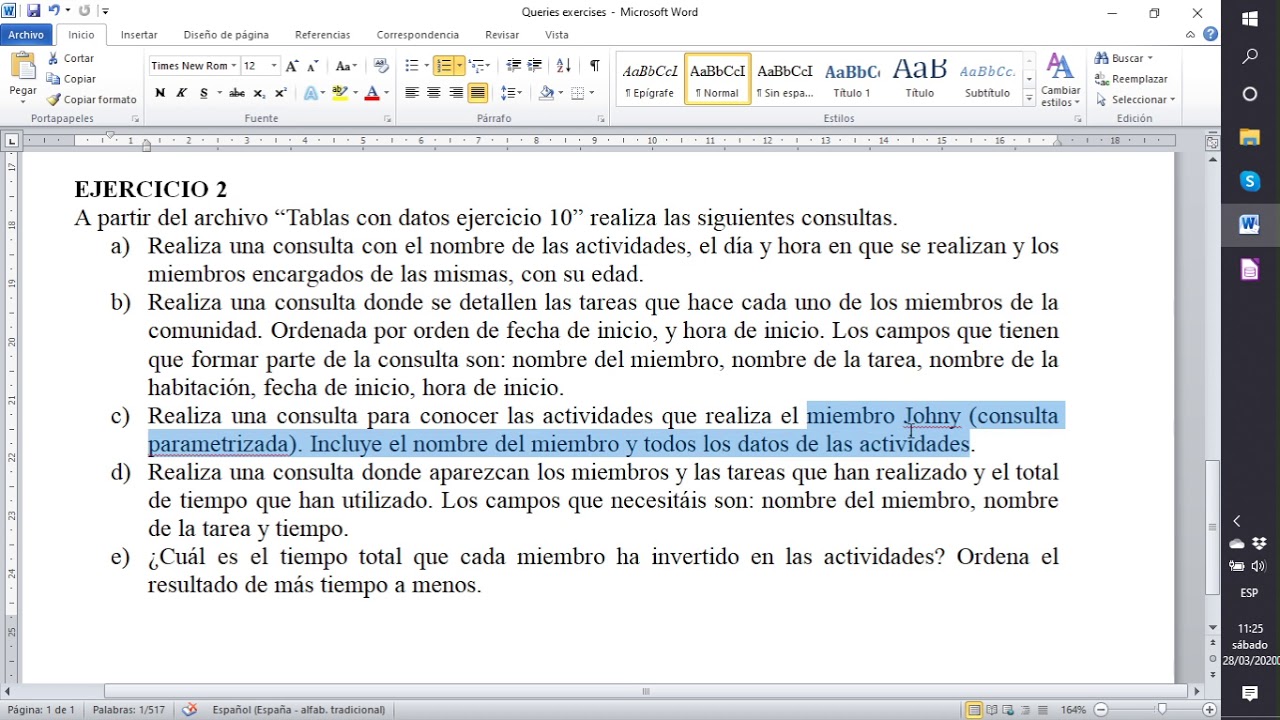
Task: Apply the Título 1 style
Action: (x=852, y=79)
